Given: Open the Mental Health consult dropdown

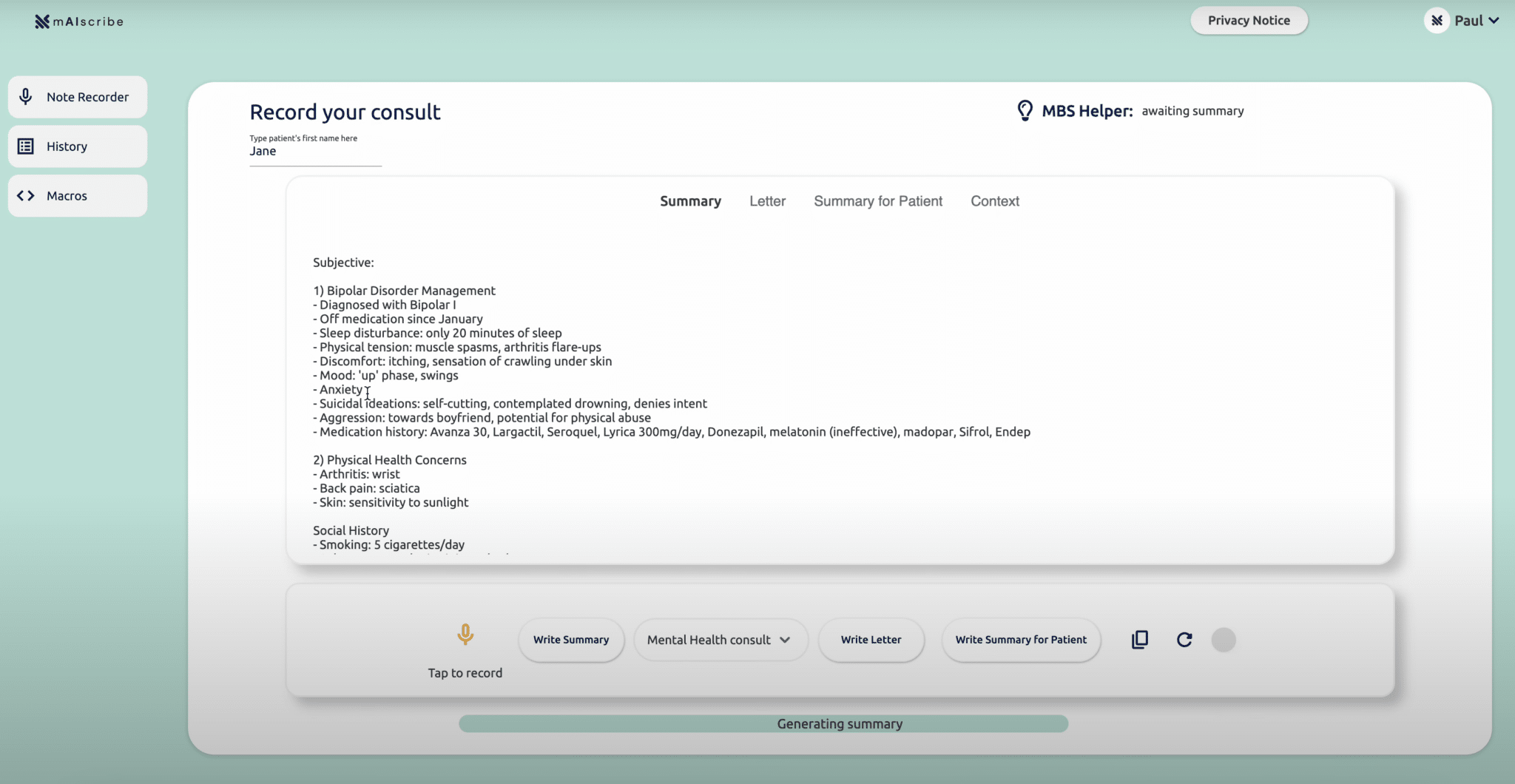Looking at the screenshot, I should click(720, 639).
